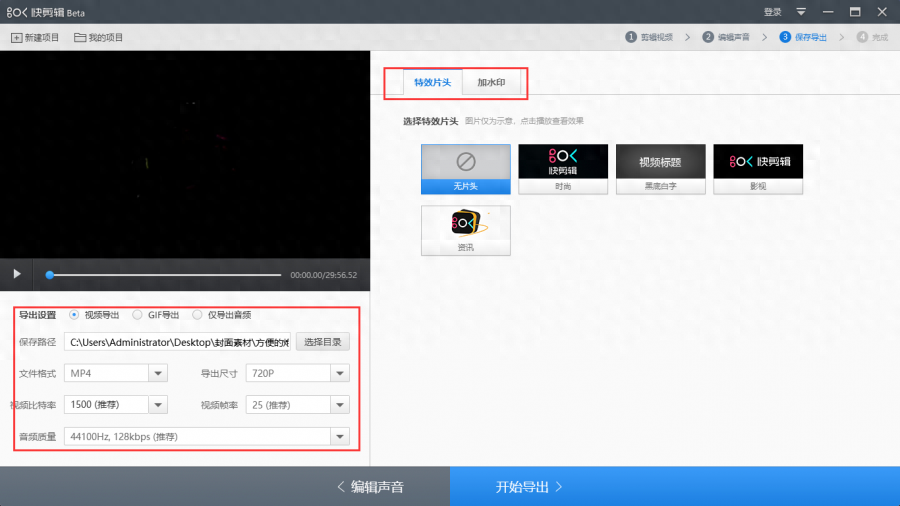The height and width of the screenshot is (506, 900).
Task: Open 我的项目 folder icon
Action: 80,37
